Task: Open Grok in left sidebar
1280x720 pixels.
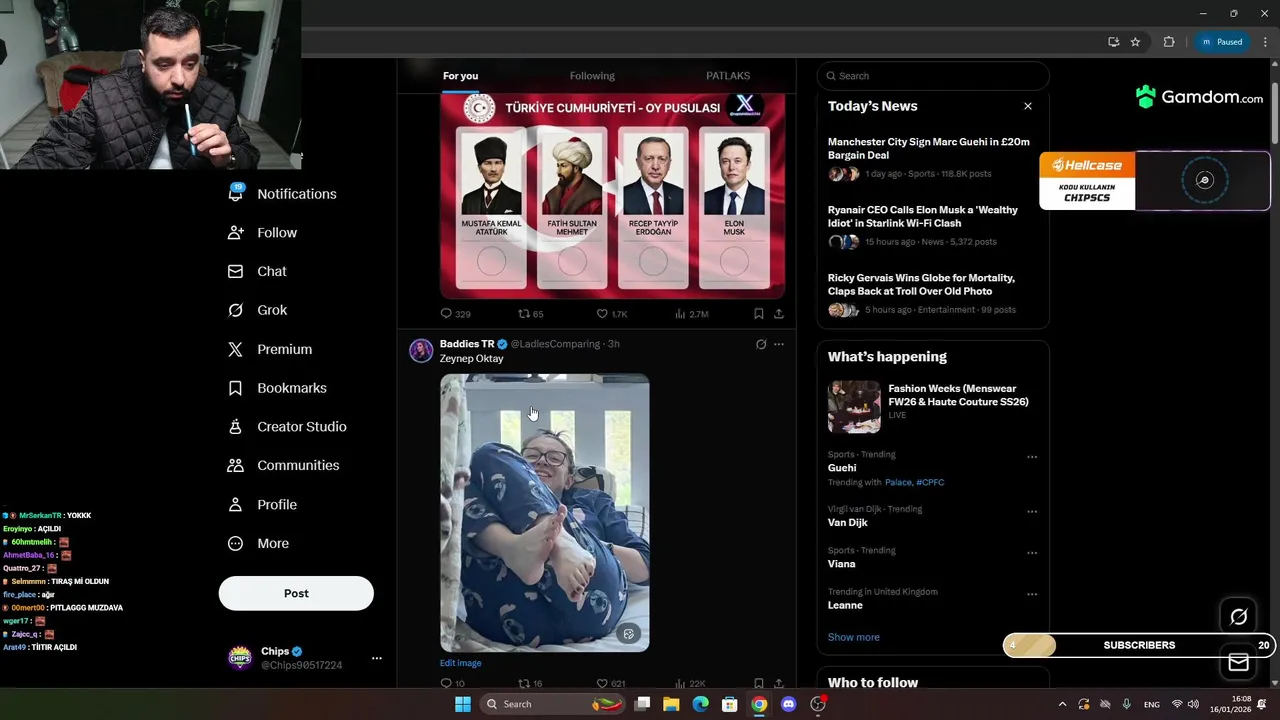Action: [257, 310]
